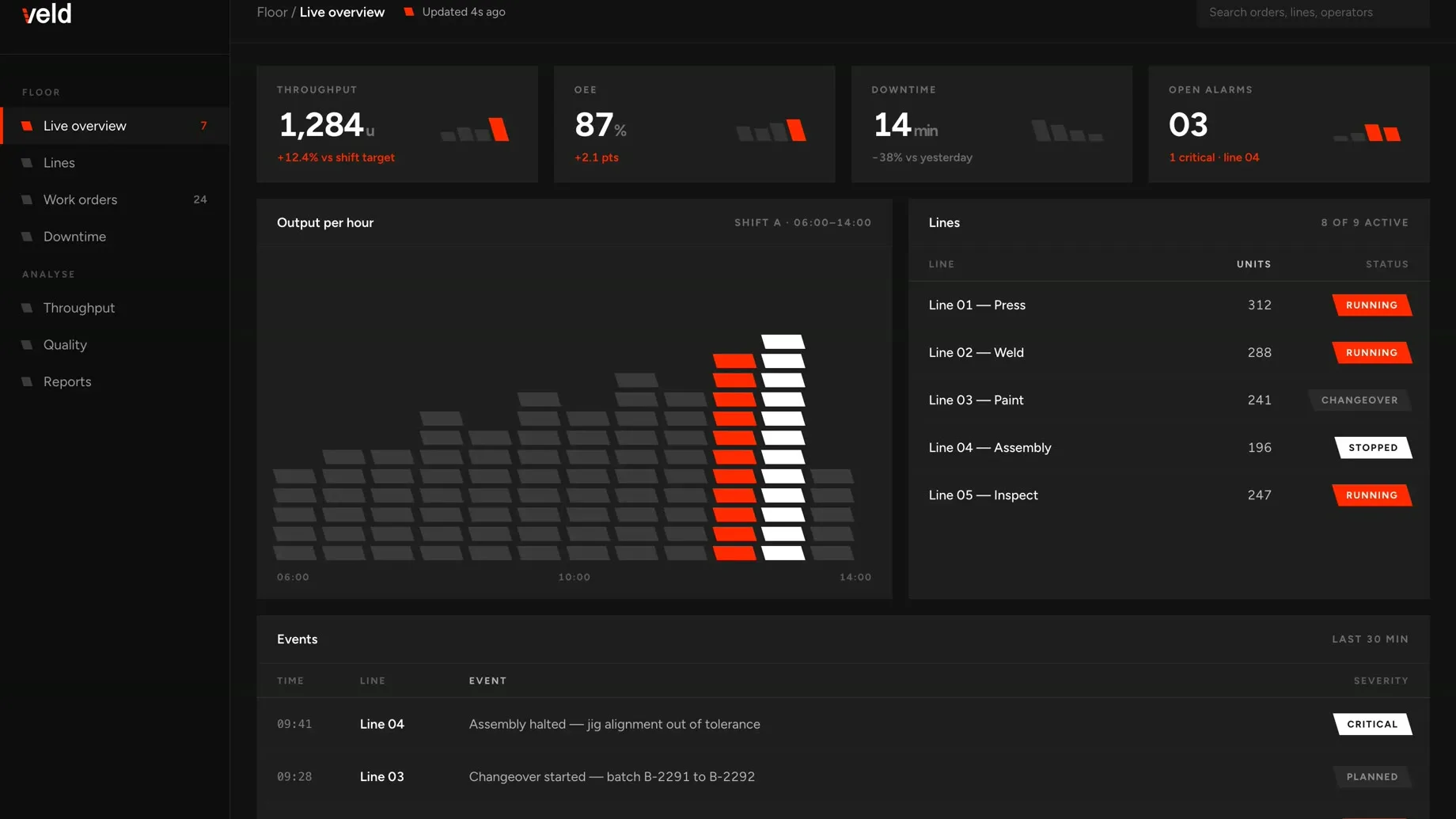Click the '1 critical · line 04' alert text
This screenshot has width=1456, height=819.
tap(1214, 157)
